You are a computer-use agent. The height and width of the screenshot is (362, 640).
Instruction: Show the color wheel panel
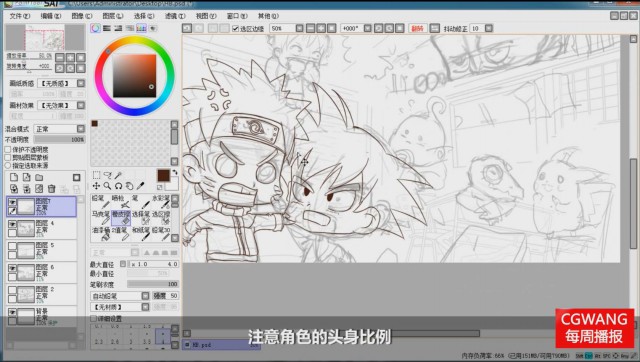click(x=96, y=28)
